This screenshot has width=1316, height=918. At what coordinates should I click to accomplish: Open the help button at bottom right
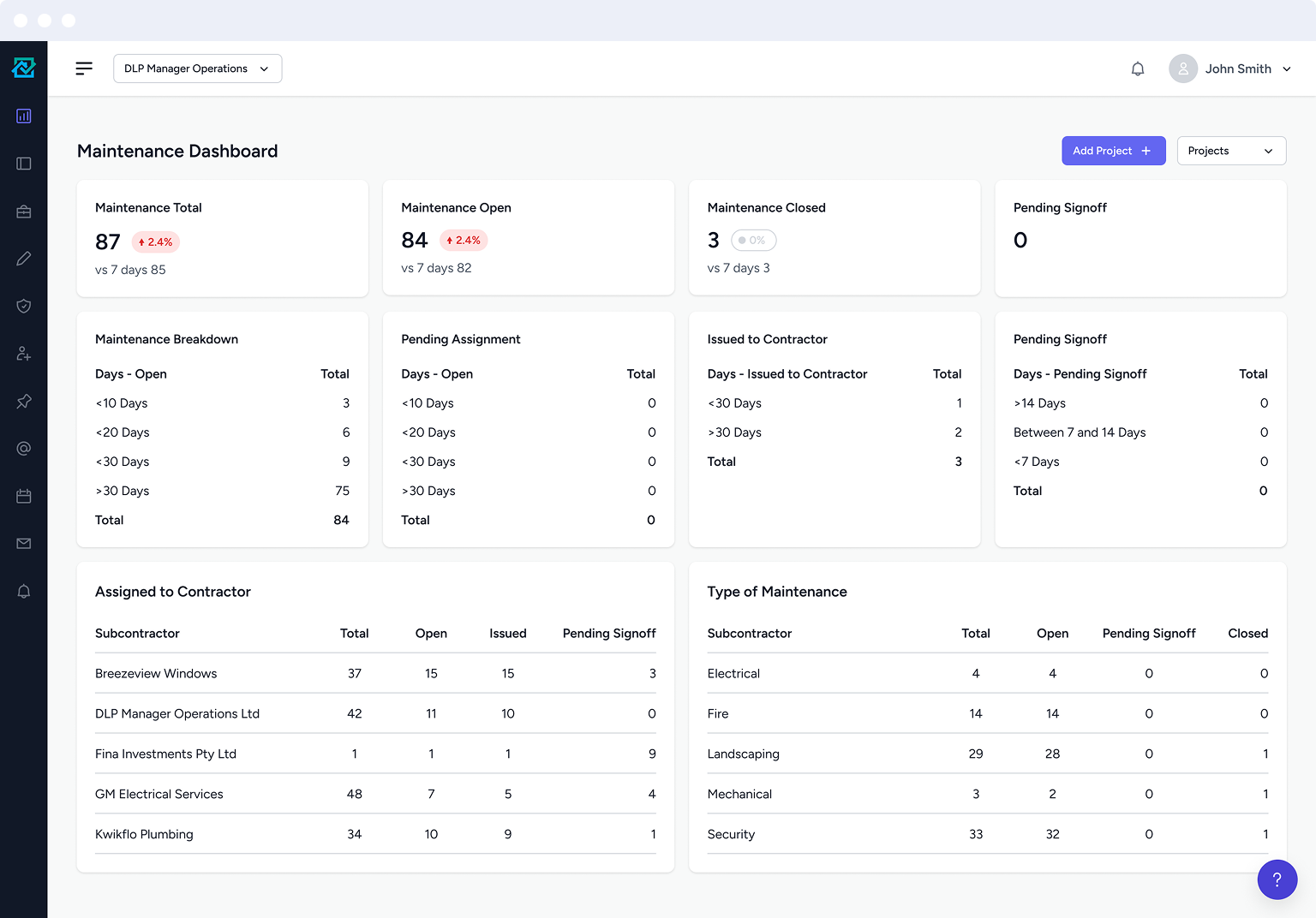pyautogui.click(x=1277, y=879)
